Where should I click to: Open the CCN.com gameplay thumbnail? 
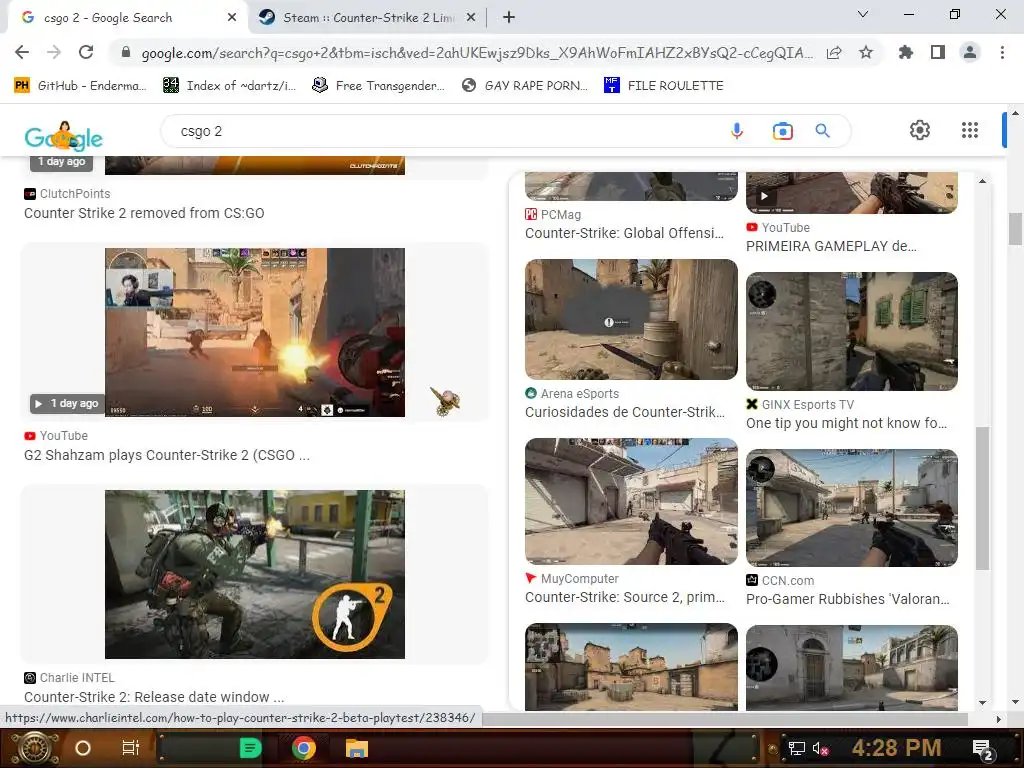852,508
